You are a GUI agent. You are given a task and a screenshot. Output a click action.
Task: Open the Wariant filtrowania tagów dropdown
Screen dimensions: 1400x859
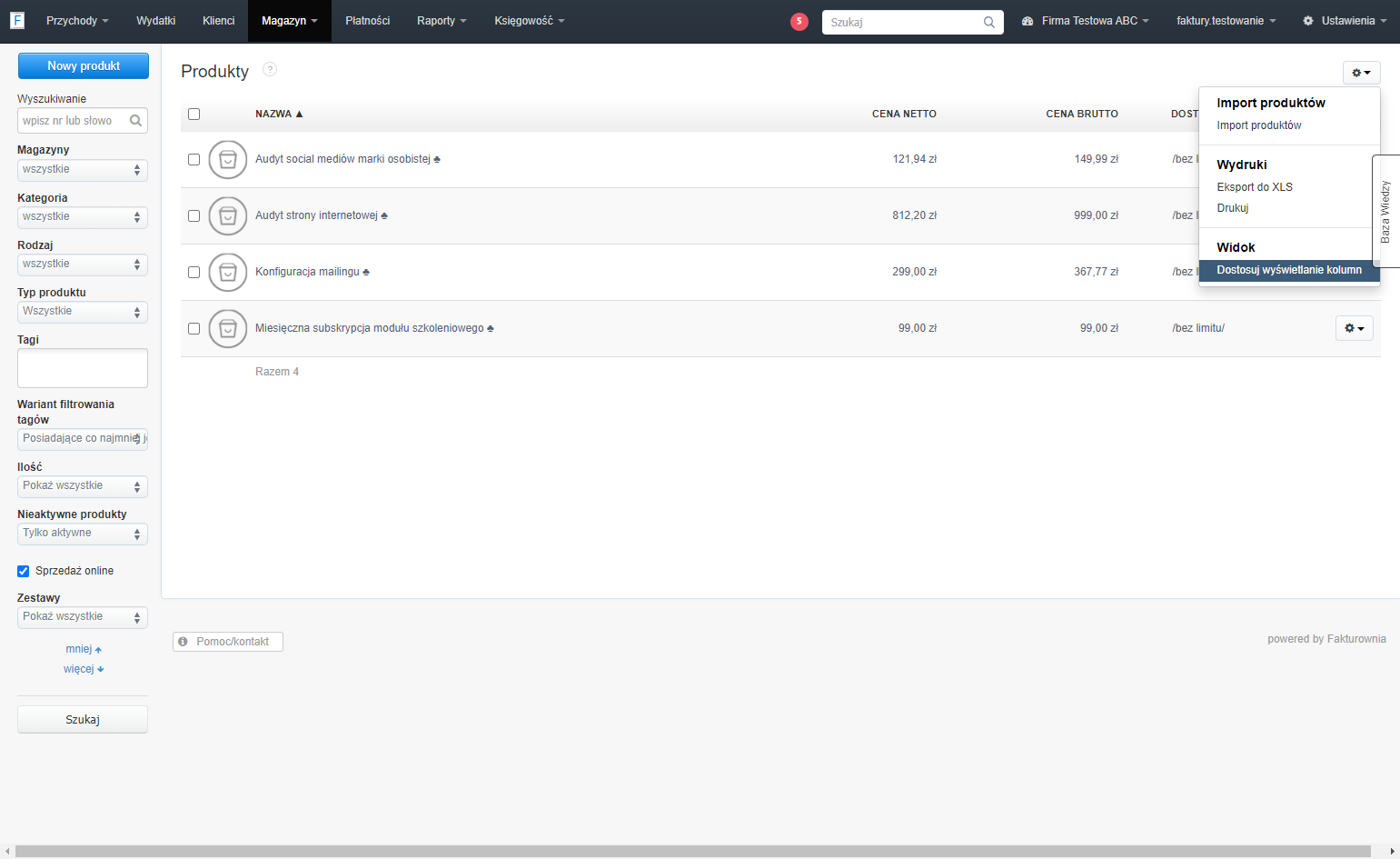point(83,439)
